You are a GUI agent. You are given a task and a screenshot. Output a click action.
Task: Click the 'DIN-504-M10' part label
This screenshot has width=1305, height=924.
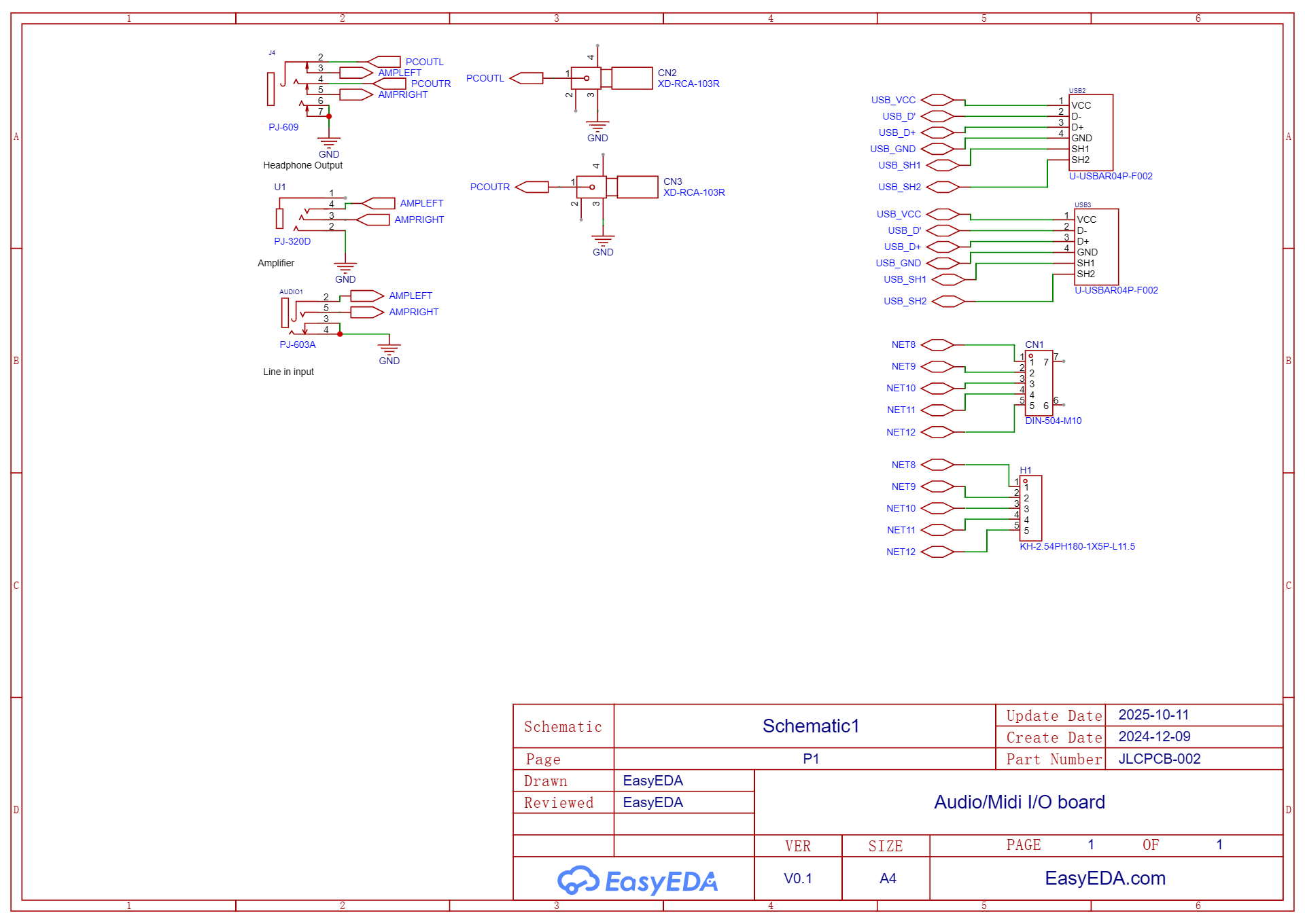1053,421
